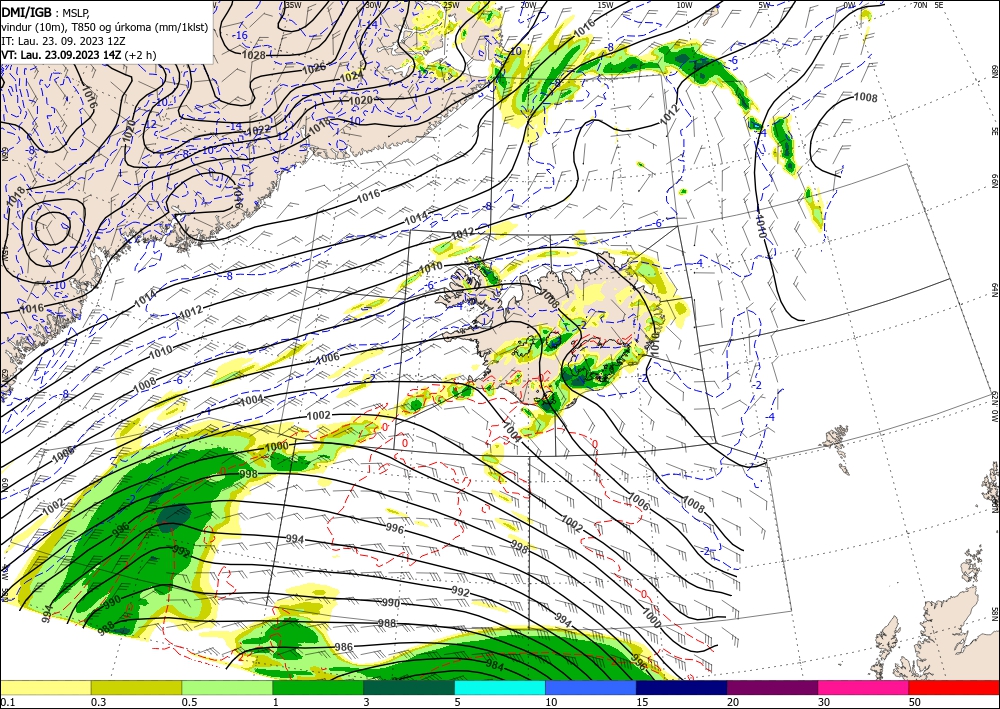Click the '70N 5E' corner label
Viewport: 1000px width, 709px height.
(928, 5)
